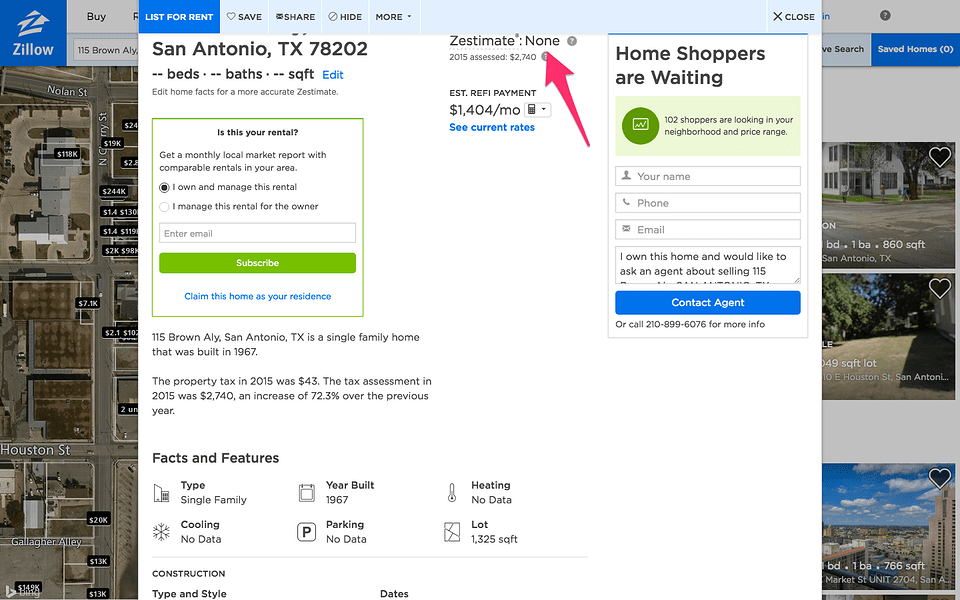Switch to the LIST FOR RENT tab
This screenshot has height=600, width=960.
point(178,16)
